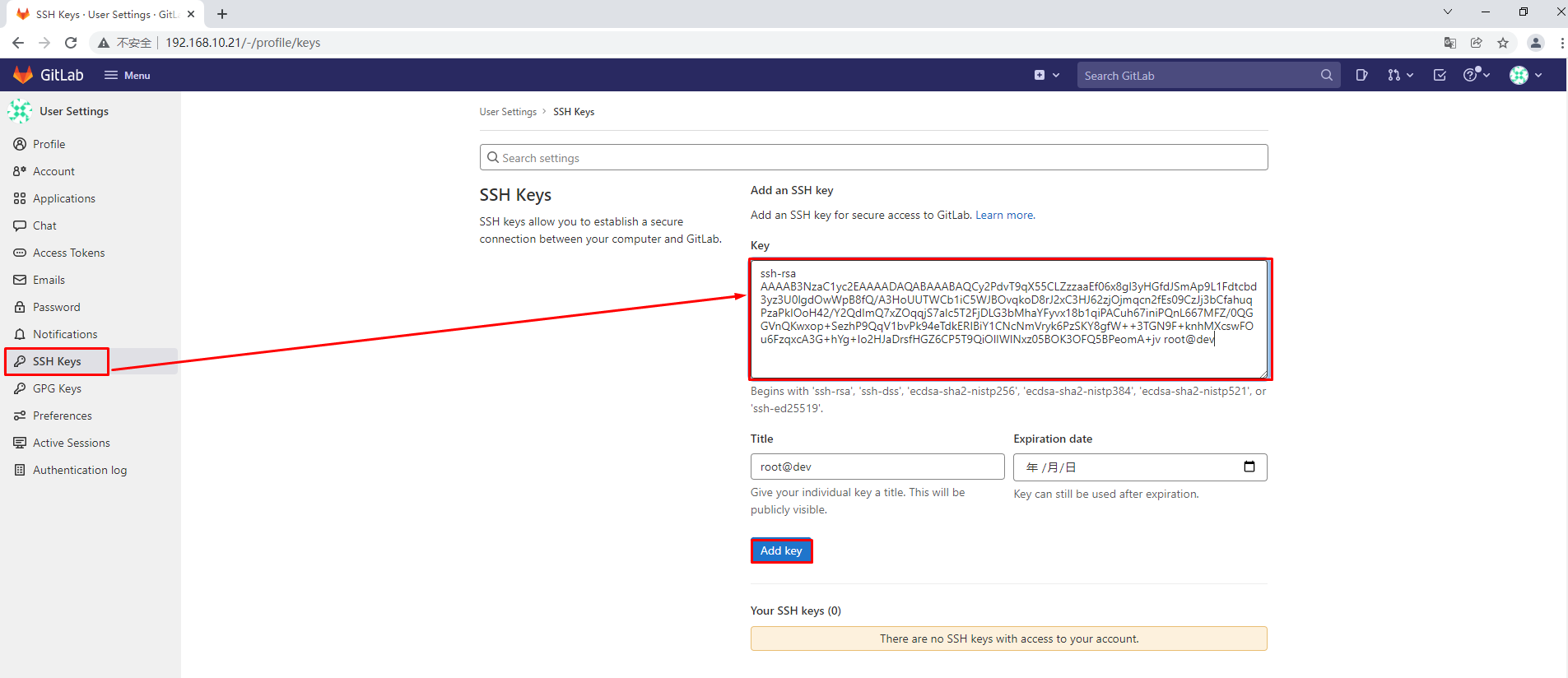Open the user avatar dropdown menu

coord(1525,75)
